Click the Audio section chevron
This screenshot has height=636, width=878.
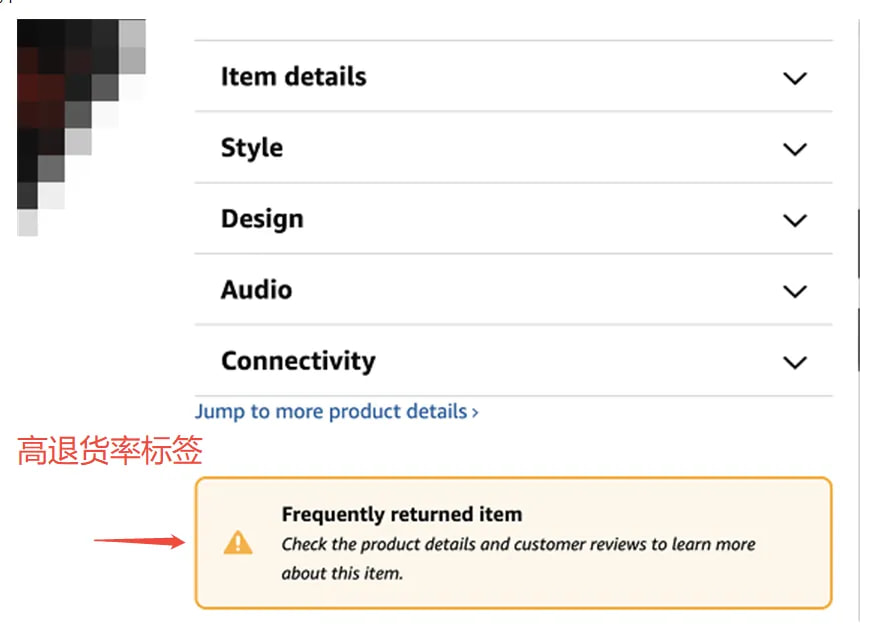click(x=795, y=292)
